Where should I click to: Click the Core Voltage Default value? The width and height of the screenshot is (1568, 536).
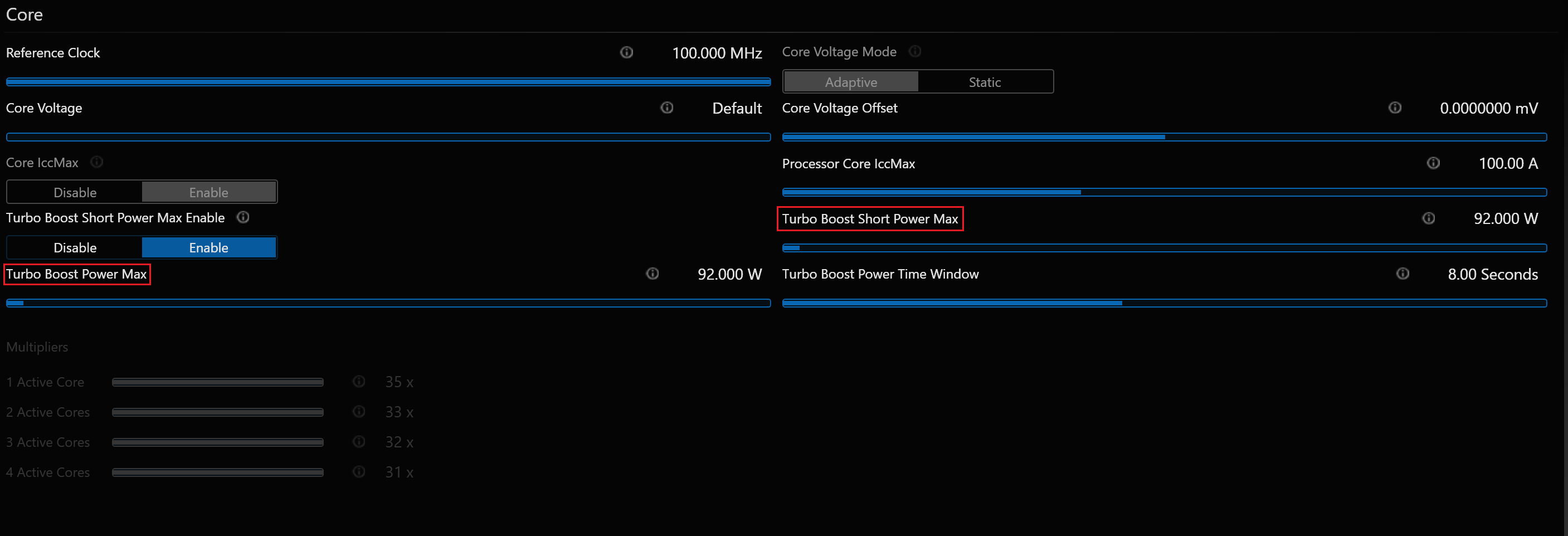pyautogui.click(x=737, y=108)
